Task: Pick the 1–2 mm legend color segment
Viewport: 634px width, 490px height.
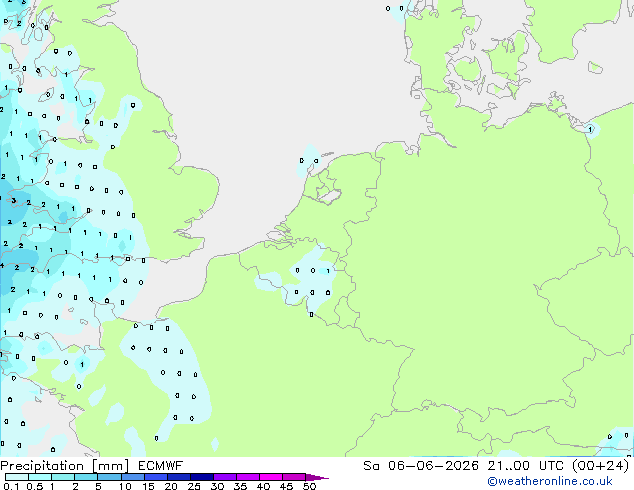Action: pos(63,477)
